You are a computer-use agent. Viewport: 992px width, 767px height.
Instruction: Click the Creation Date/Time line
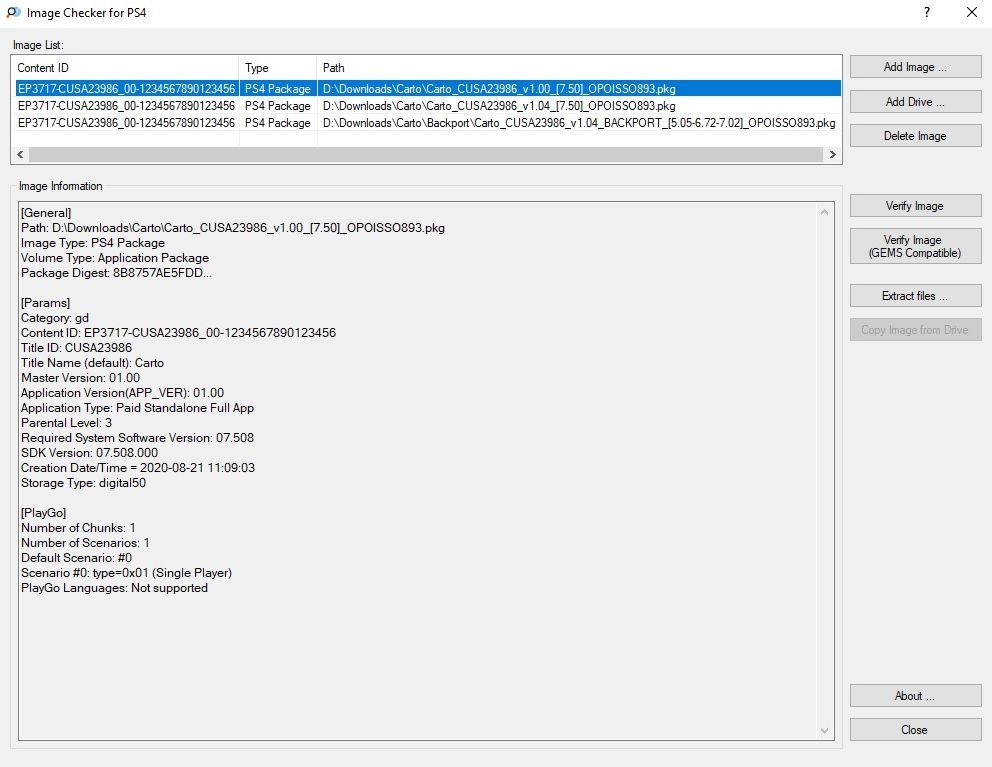tap(138, 468)
